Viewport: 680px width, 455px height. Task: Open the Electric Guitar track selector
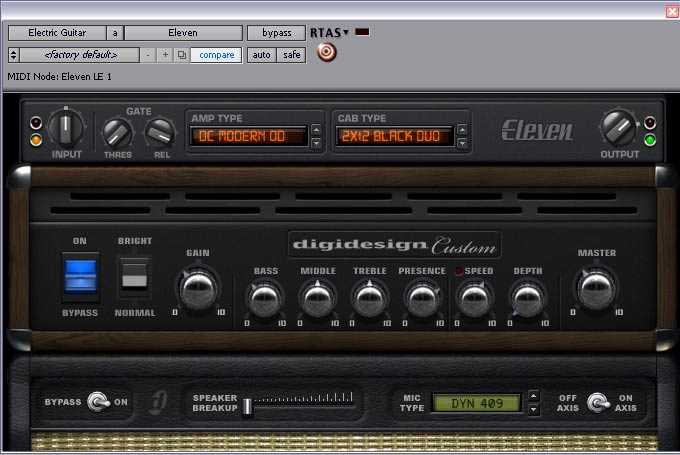point(57,33)
